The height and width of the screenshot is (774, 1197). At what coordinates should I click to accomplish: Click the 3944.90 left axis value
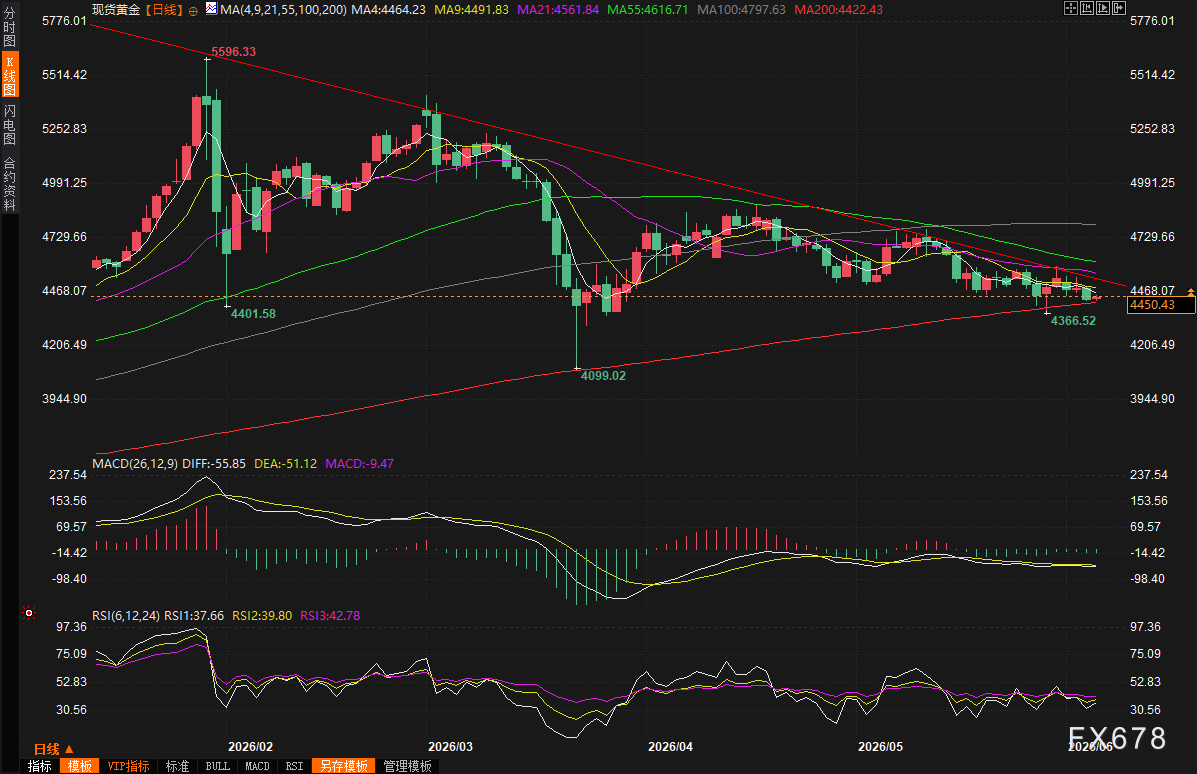(64, 399)
